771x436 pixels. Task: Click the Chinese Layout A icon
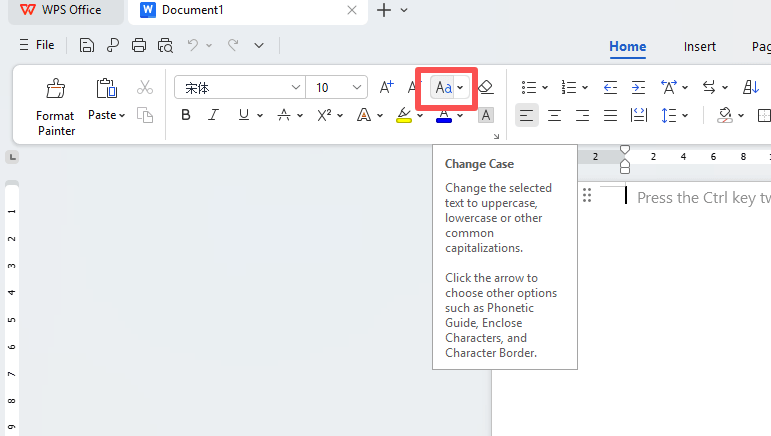[669, 87]
